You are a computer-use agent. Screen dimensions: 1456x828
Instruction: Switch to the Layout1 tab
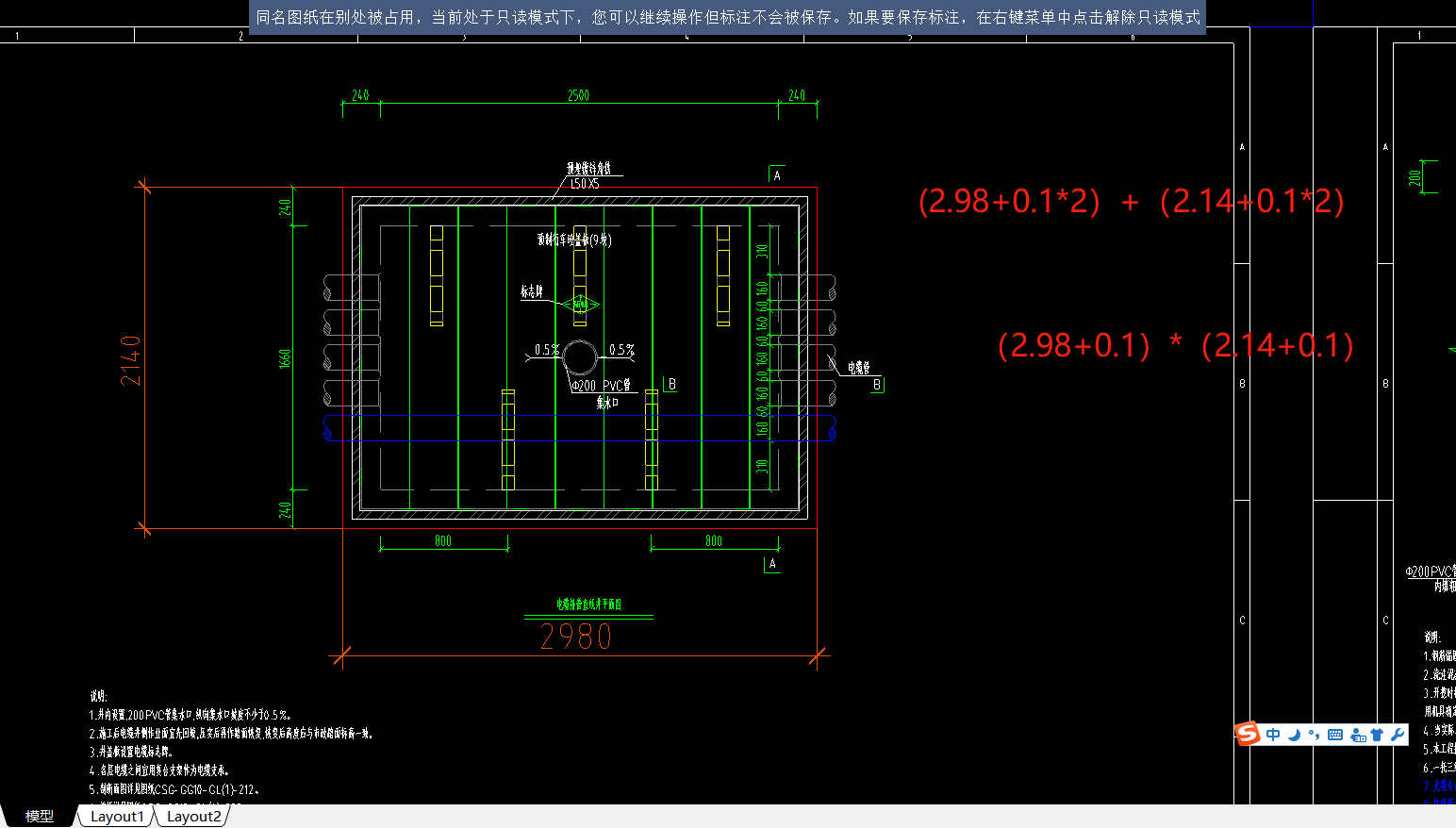point(117,817)
